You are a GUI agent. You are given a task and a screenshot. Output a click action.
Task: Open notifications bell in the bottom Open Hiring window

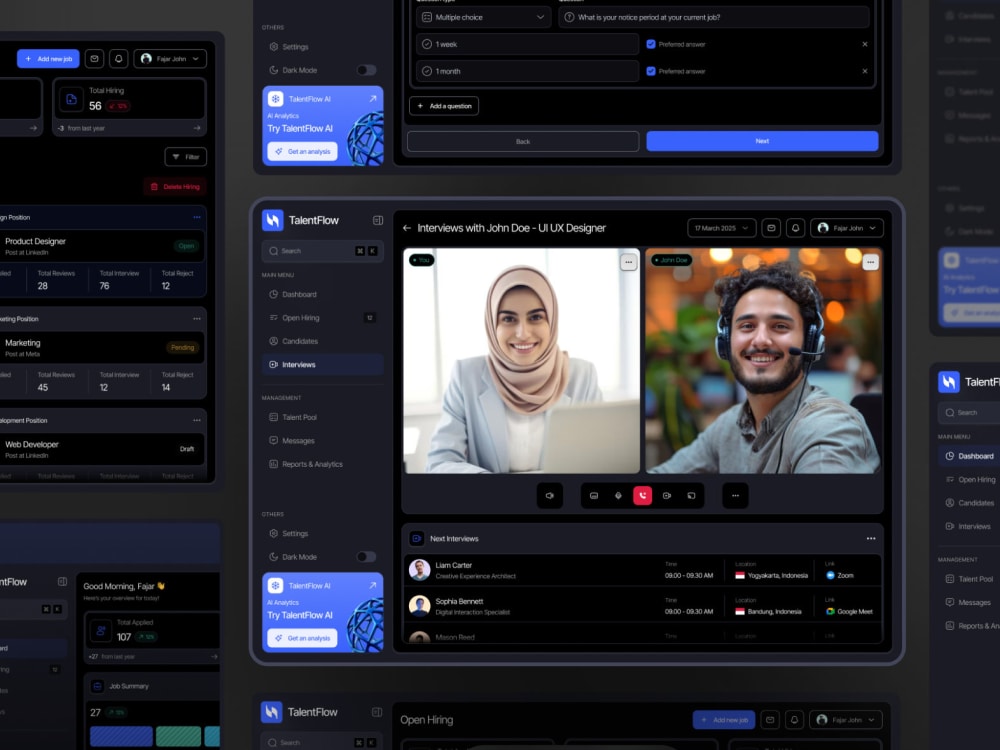point(795,719)
